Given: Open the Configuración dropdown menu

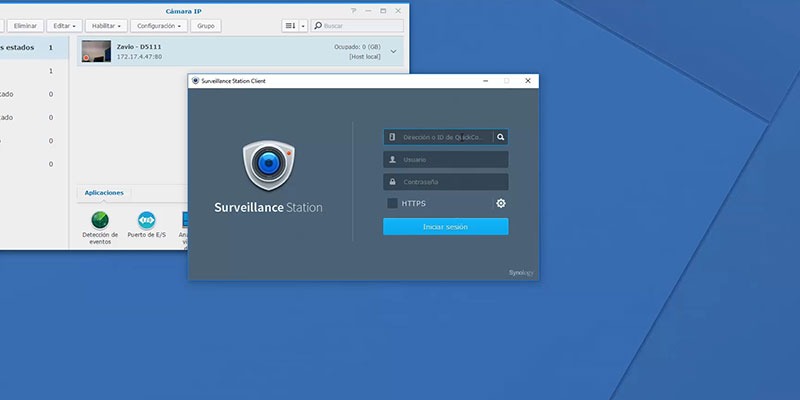Looking at the screenshot, I should coord(159,26).
